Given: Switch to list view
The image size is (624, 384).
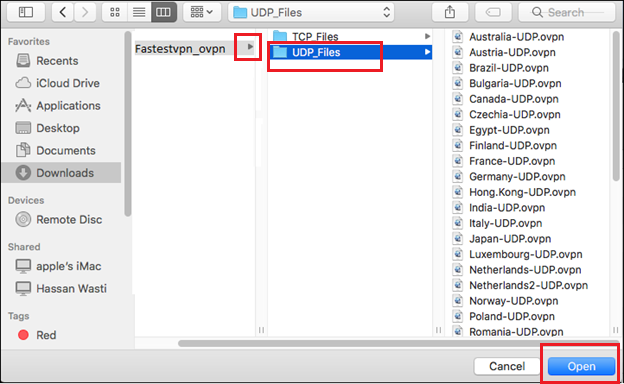Looking at the screenshot, I should [139, 12].
